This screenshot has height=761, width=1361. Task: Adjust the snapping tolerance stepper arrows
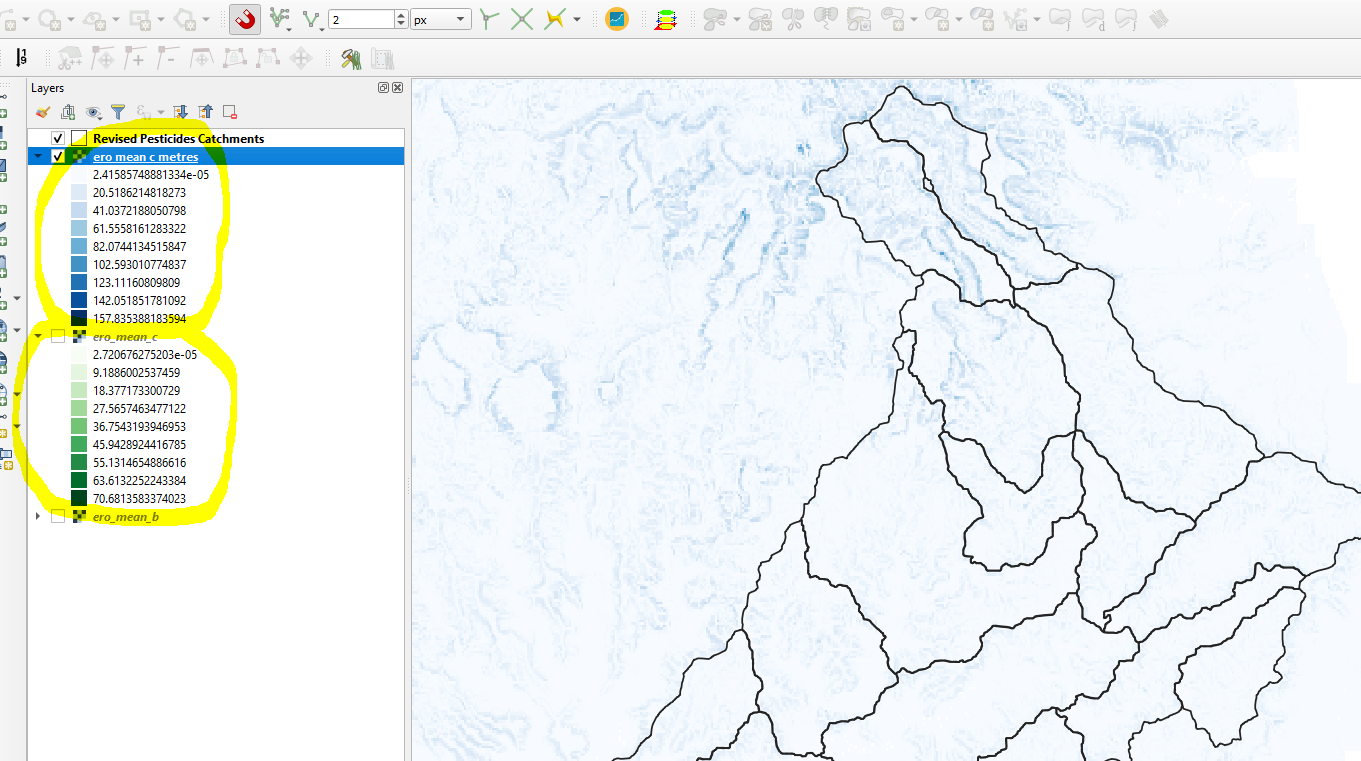coord(401,19)
